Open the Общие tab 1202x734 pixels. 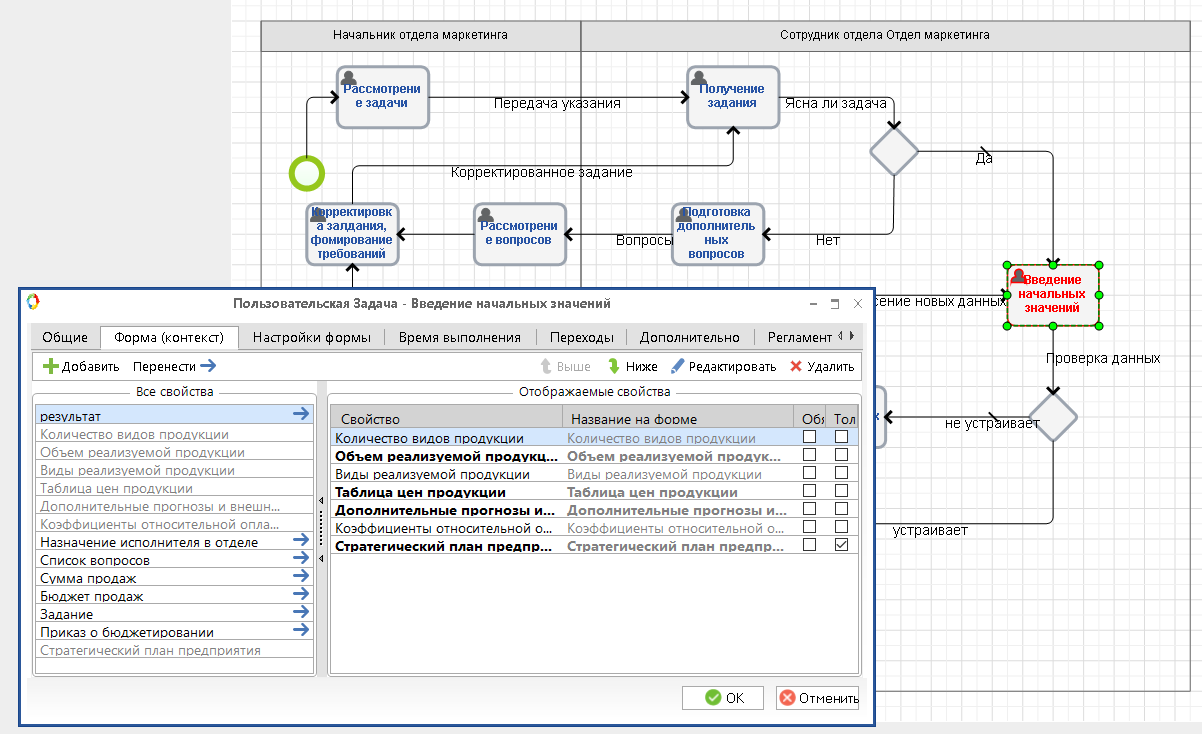point(65,337)
